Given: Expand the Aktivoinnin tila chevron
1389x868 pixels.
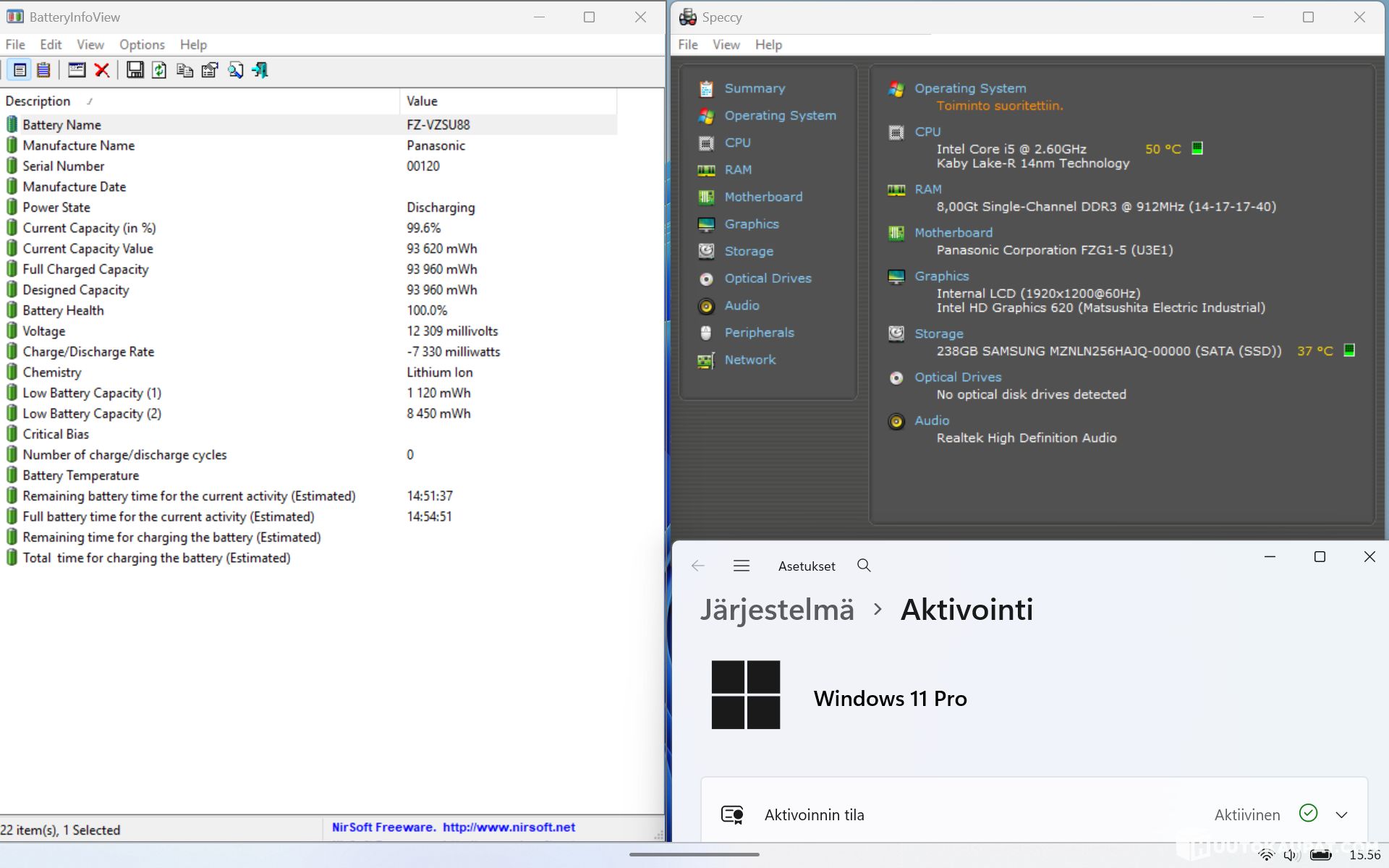Looking at the screenshot, I should (x=1341, y=815).
